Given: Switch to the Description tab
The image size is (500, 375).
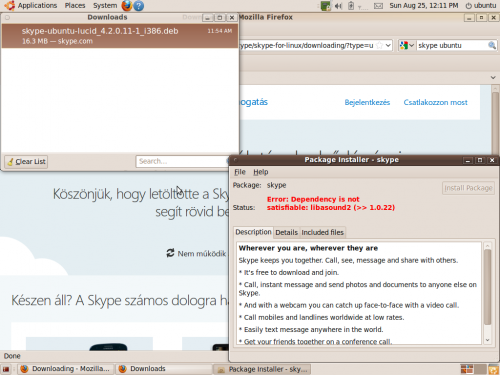Looking at the screenshot, I should (253, 232).
